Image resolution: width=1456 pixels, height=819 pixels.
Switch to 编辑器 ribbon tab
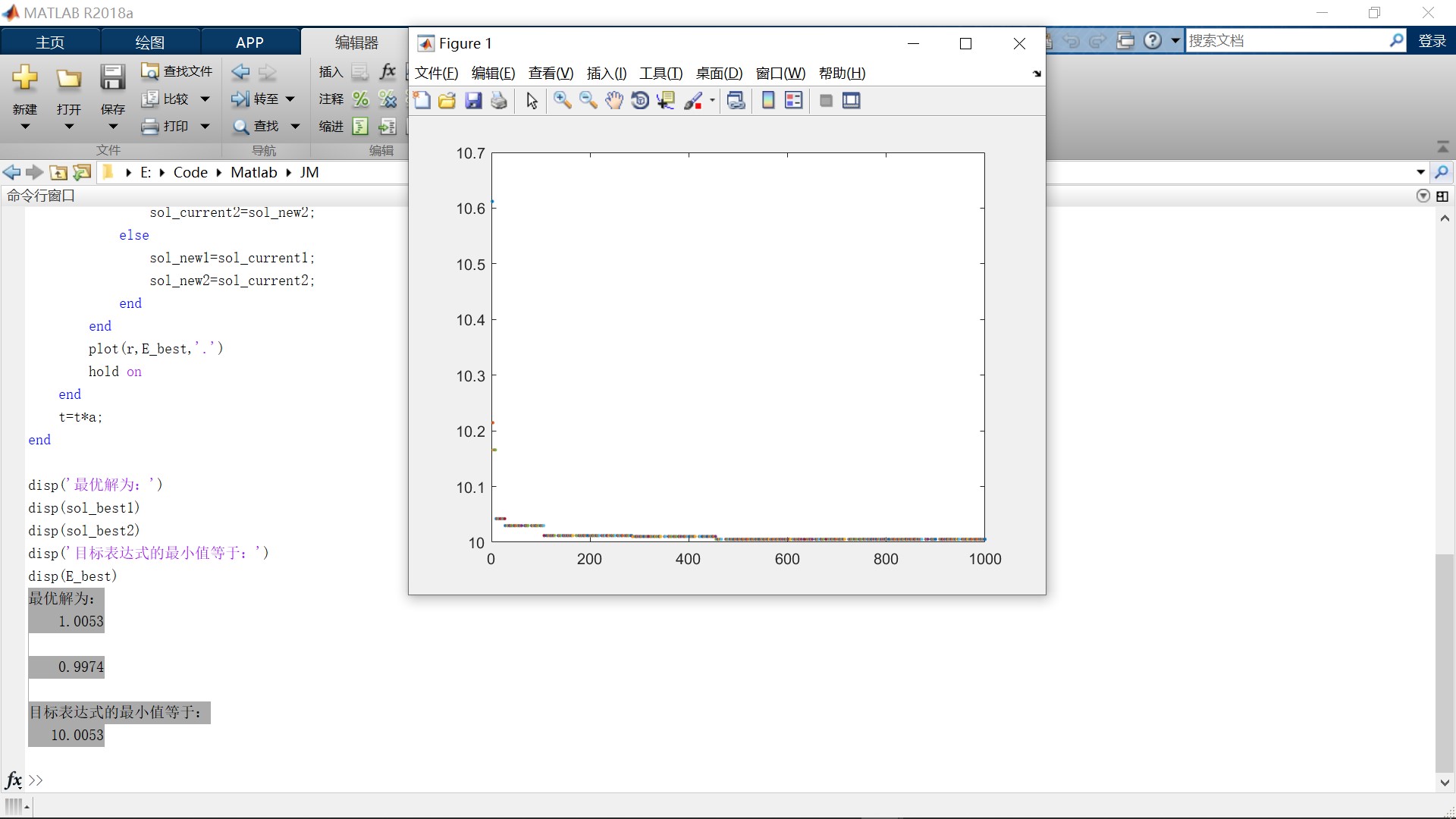(356, 42)
